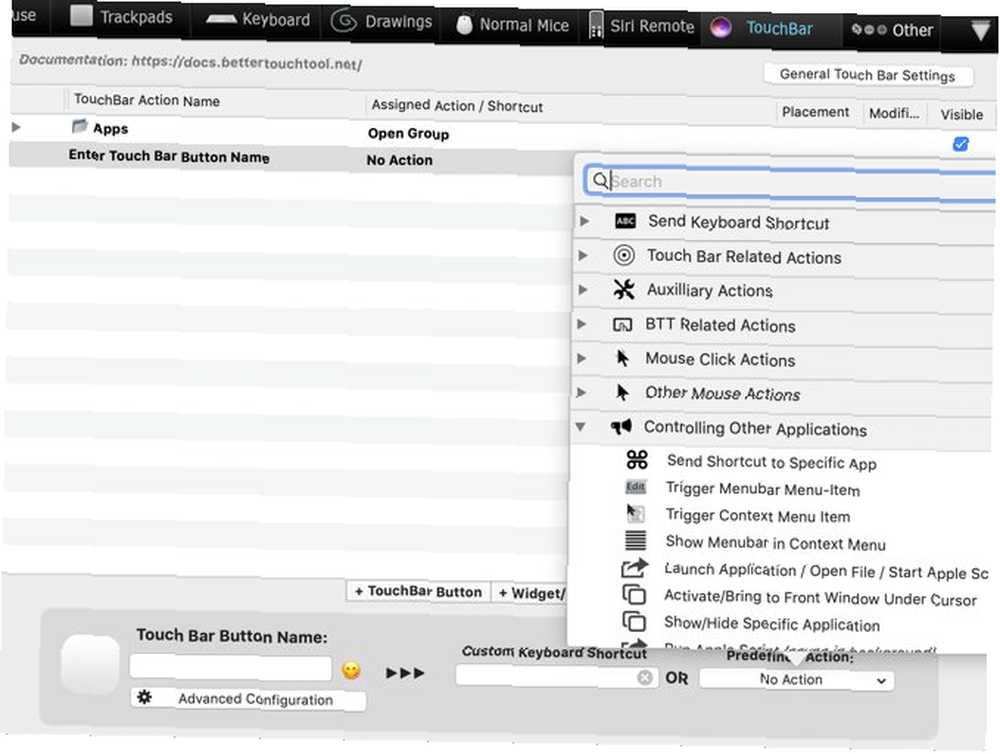Screen dimensions: 1000x754
Task: Click the Edit icon for Trigger Menubar
Action: [635, 487]
